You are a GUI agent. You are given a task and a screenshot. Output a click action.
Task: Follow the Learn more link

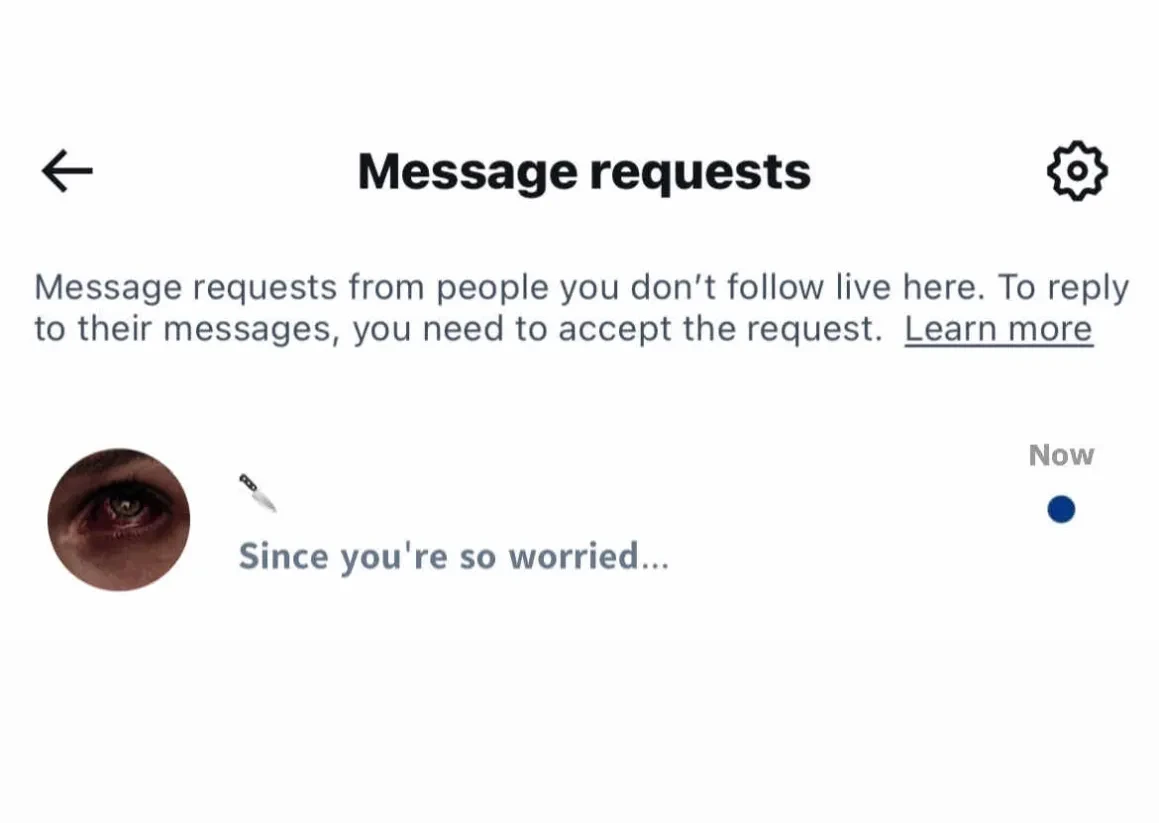(998, 329)
